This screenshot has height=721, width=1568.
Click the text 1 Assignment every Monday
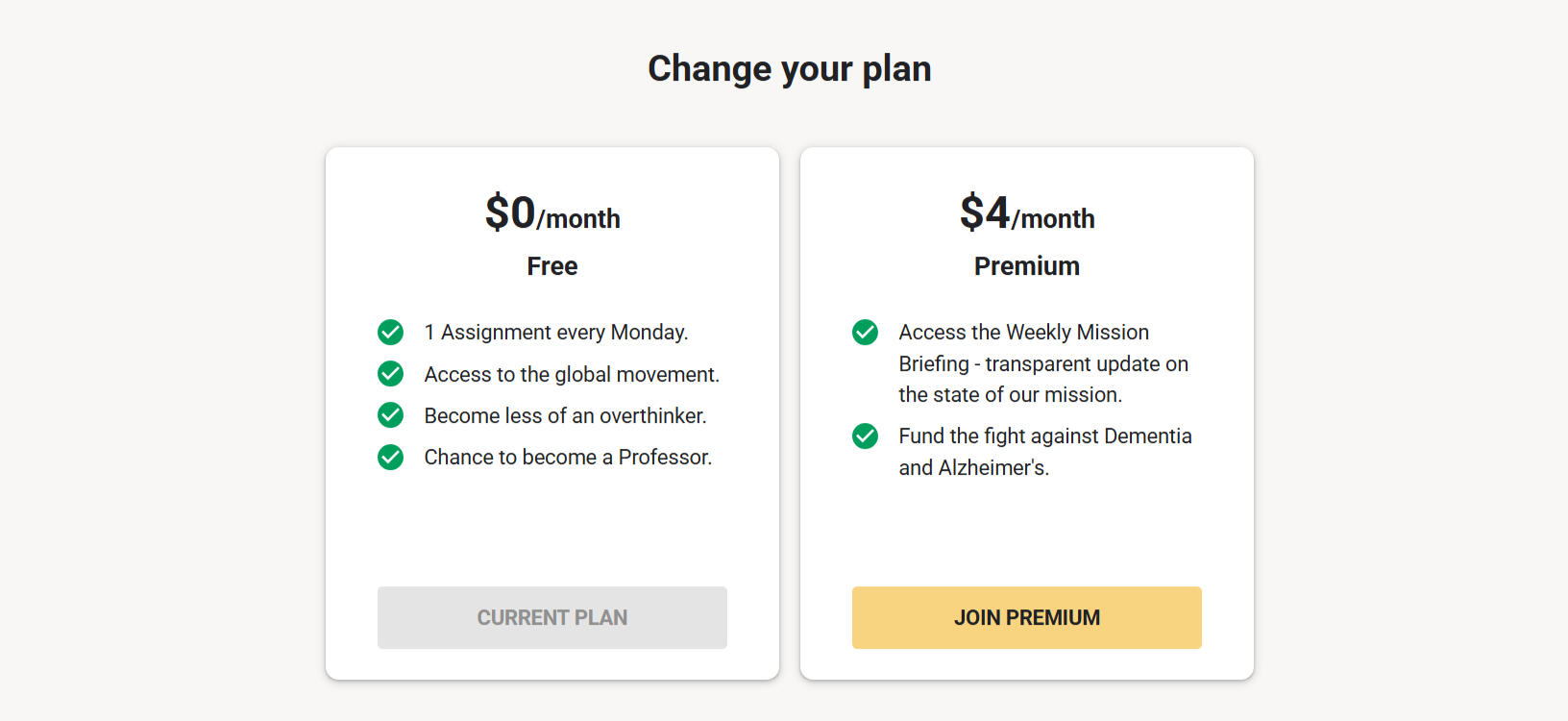(x=555, y=333)
